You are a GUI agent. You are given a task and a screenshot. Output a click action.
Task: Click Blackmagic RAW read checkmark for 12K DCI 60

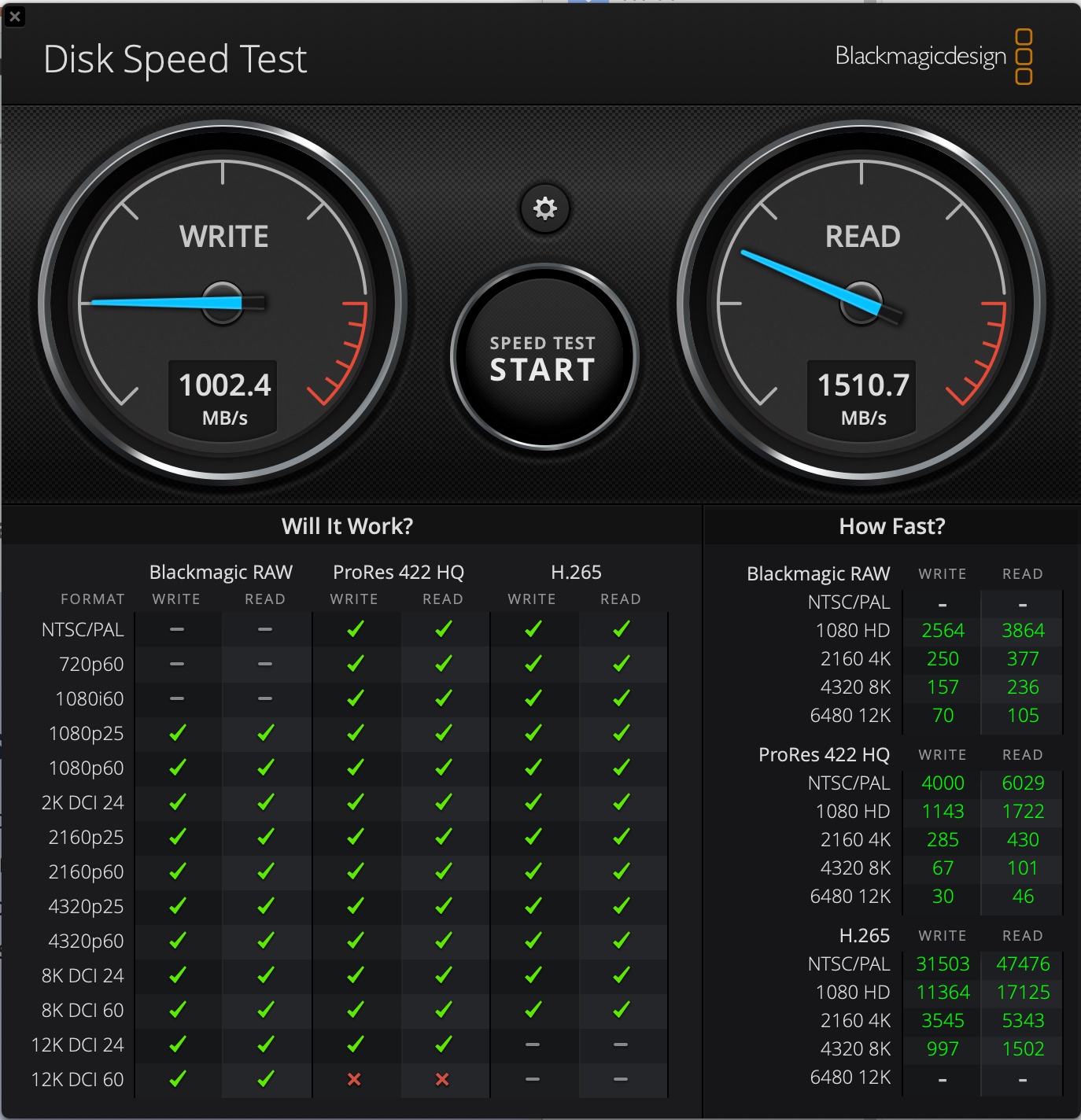click(x=266, y=1079)
